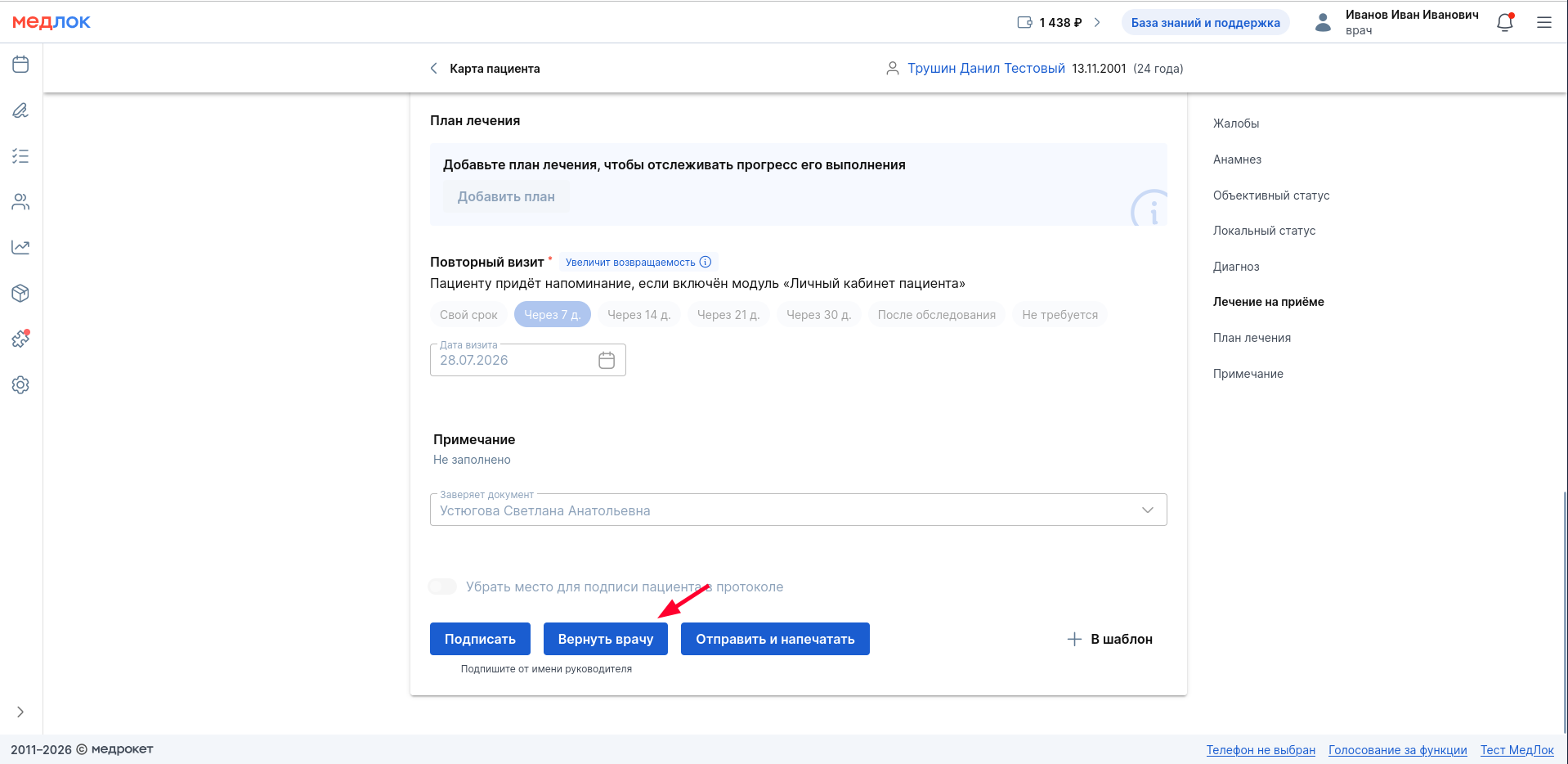Viewport: 1568px width, 764px height.
Task: Jump to Примечание nav item
Action: pyautogui.click(x=1248, y=374)
